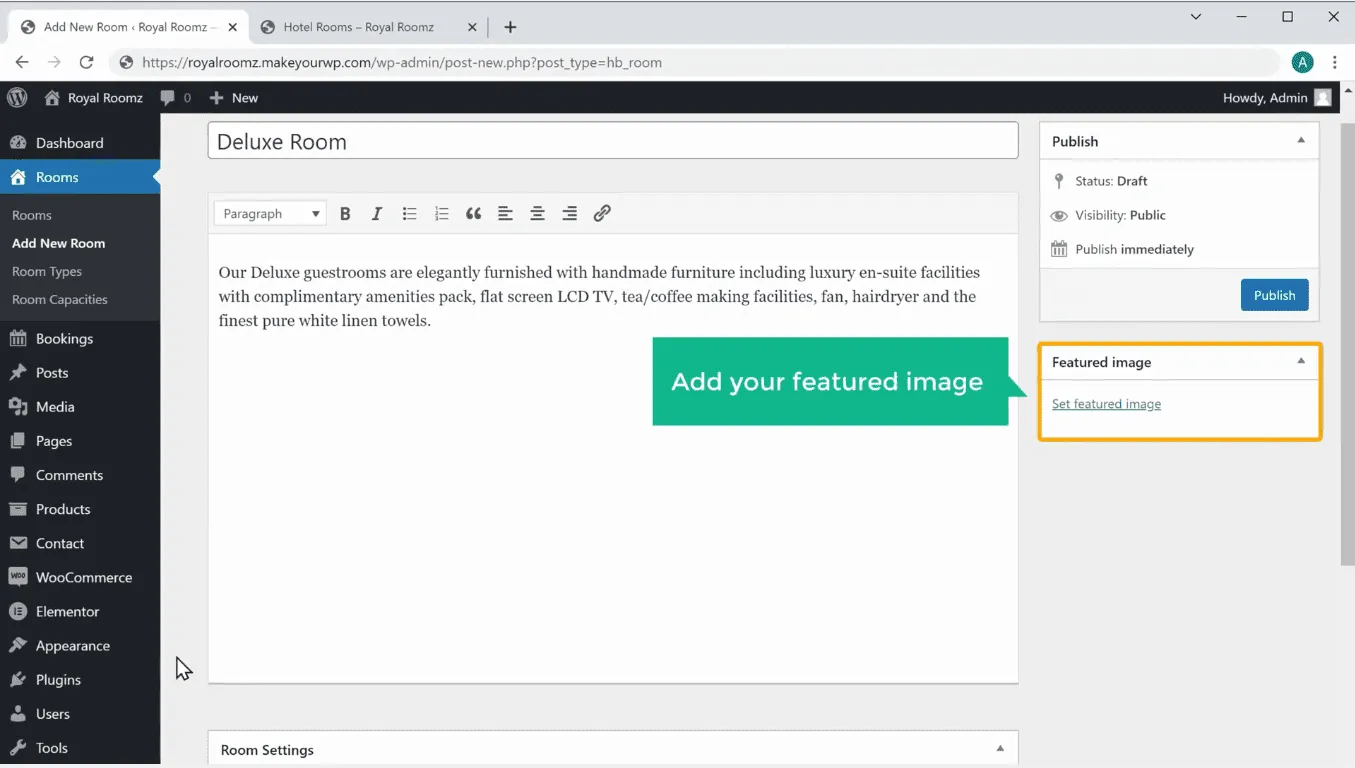
Task: Insert a numbered list
Action: click(441, 214)
